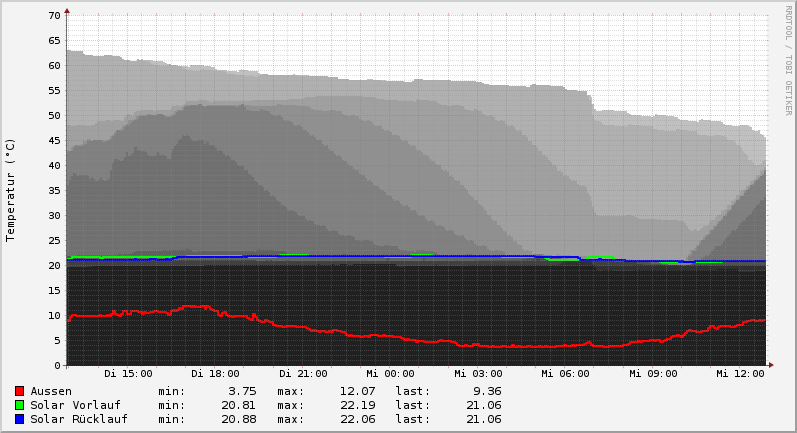Select the 'Di 18:00' time axis label
This screenshot has width=797, height=433.
[215, 374]
